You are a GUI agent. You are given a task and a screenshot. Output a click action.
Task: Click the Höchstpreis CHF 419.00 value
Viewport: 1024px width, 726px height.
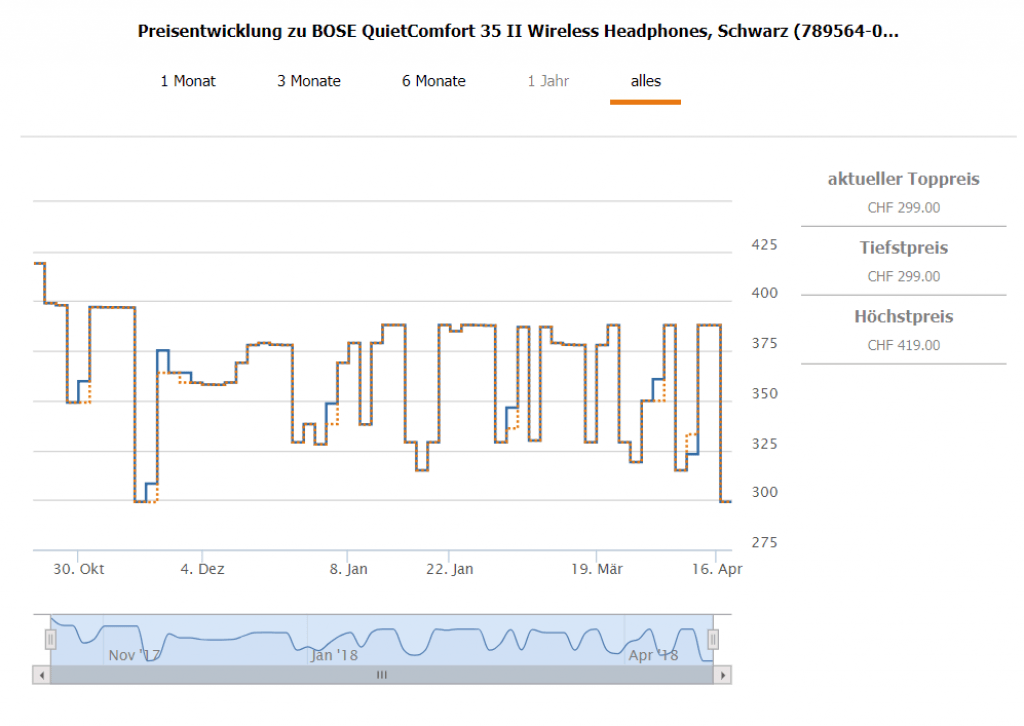click(x=904, y=345)
